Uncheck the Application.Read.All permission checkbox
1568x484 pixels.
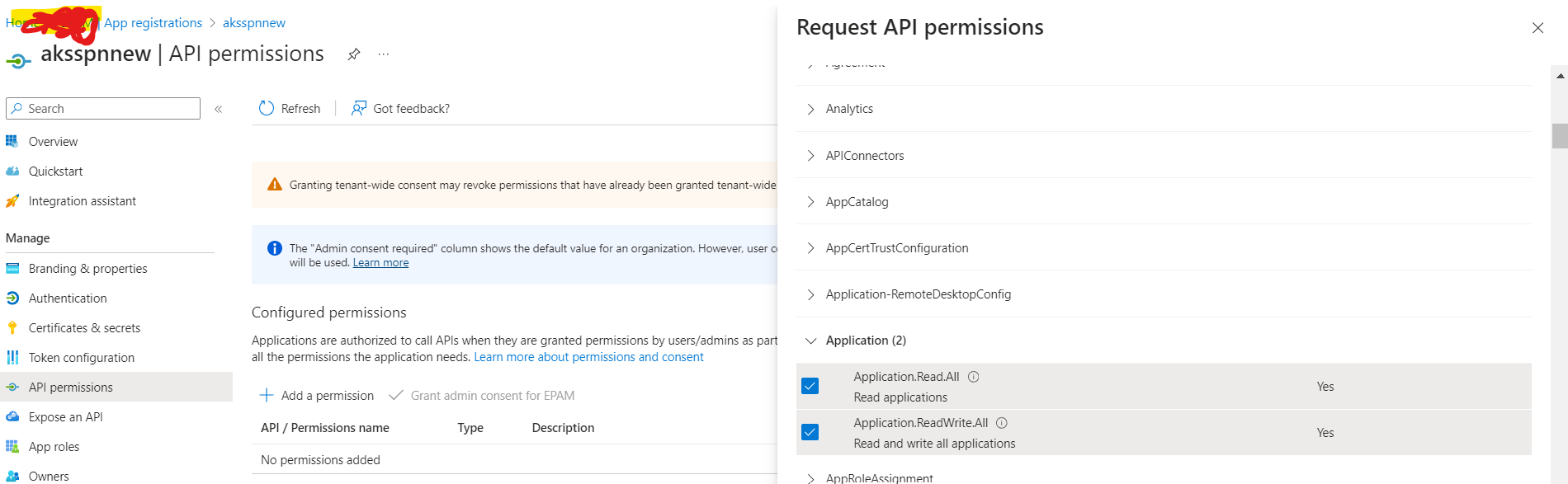(x=810, y=386)
